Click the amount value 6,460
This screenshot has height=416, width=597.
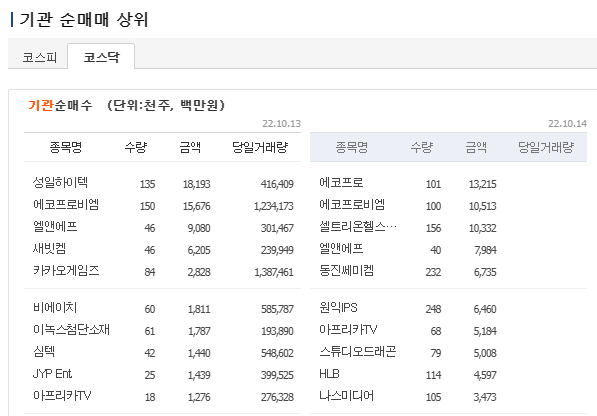(485, 309)
